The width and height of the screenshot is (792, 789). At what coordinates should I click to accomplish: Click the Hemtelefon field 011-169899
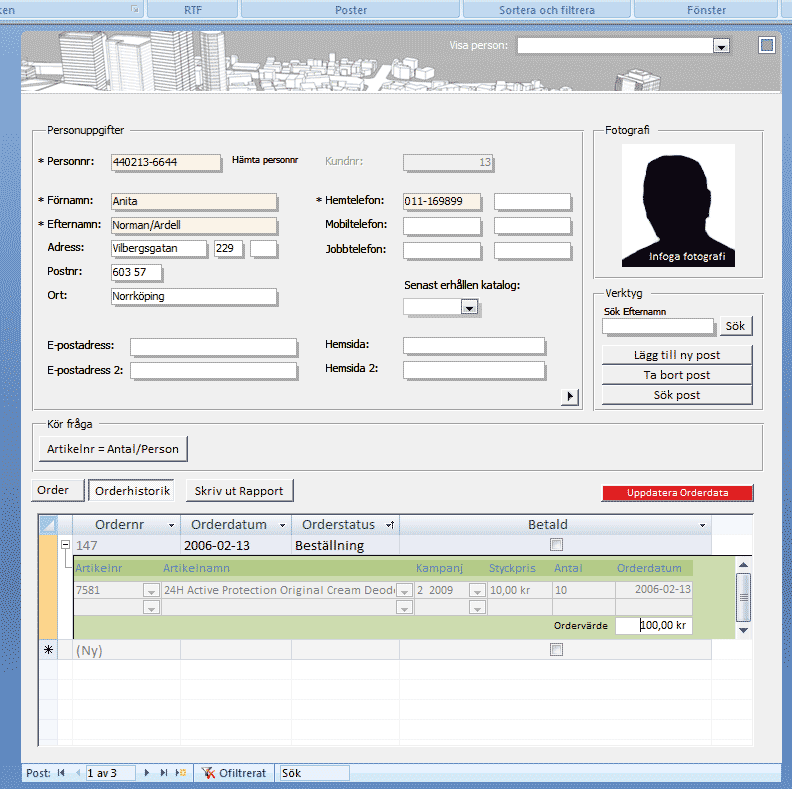click(442, 201)
